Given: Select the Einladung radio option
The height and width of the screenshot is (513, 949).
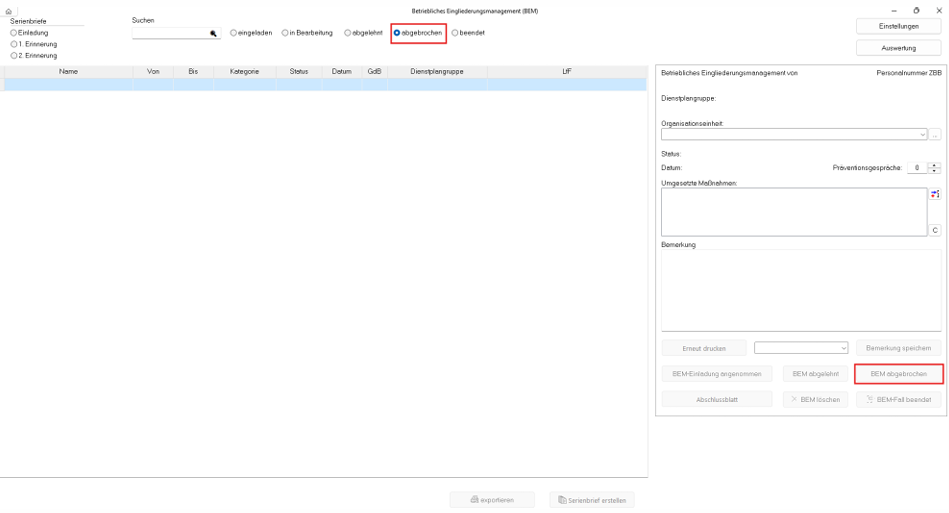Looking at the screenshot, I should pyautogui.click(x=29, y=33).
